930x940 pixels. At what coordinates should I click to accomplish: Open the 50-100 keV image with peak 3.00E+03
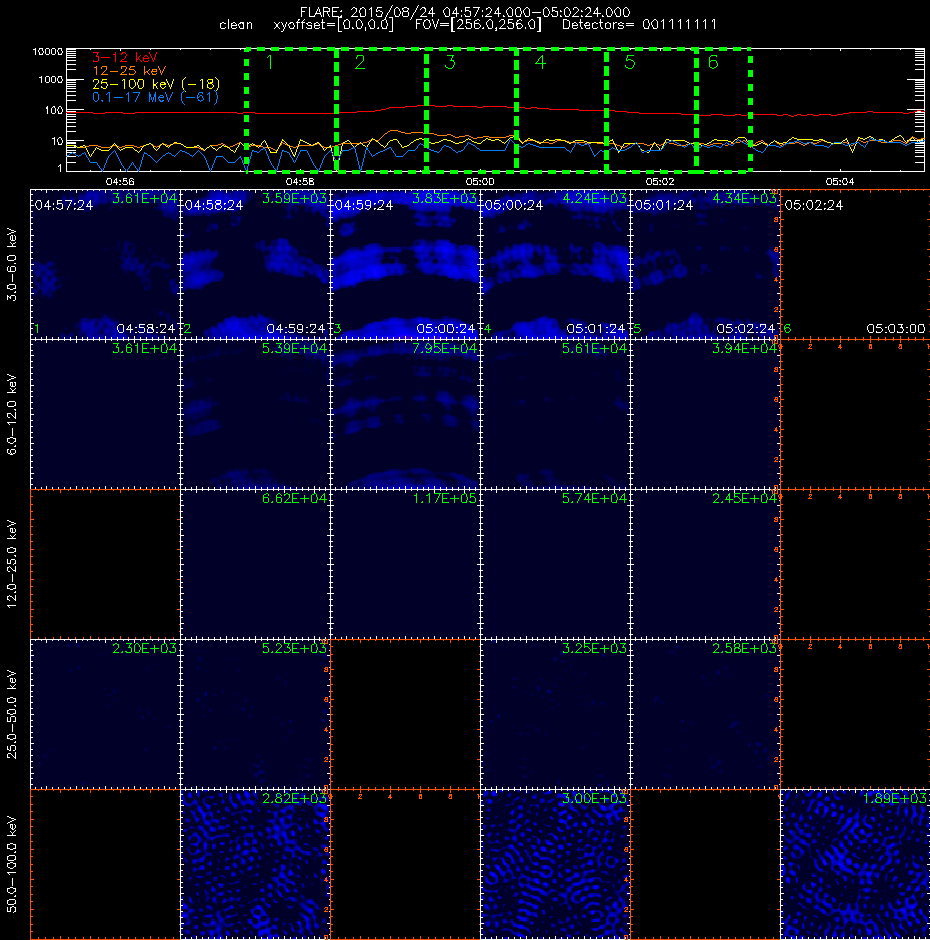point(555,864)
